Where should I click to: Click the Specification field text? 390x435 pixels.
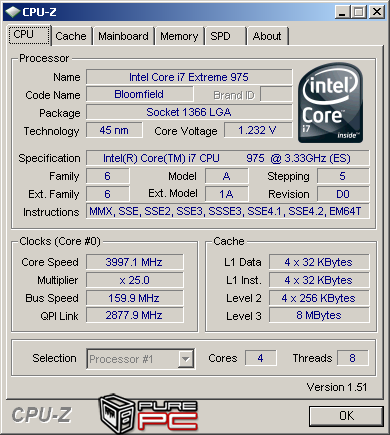coord(228,158)
